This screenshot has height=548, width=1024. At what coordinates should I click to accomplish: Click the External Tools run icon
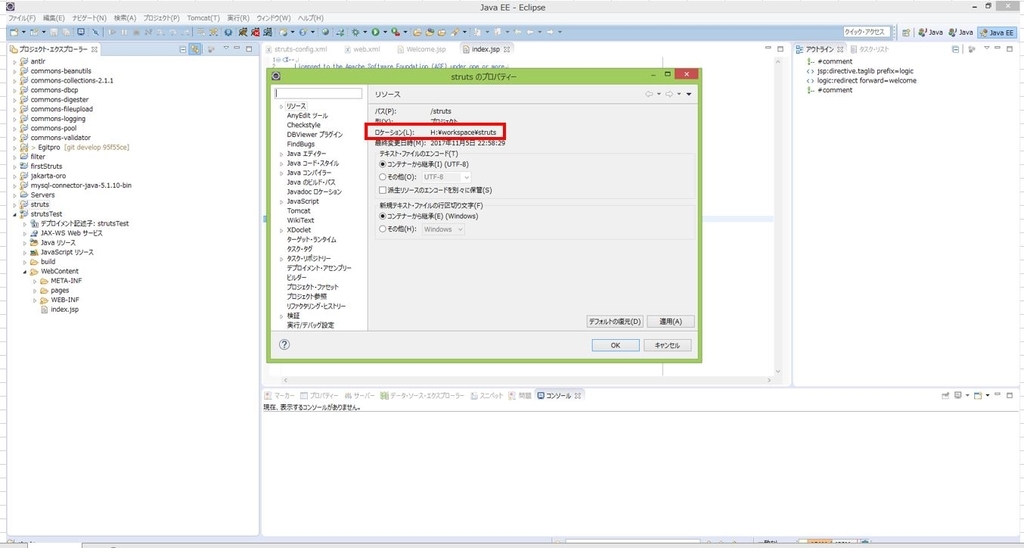tap(396, 32)
